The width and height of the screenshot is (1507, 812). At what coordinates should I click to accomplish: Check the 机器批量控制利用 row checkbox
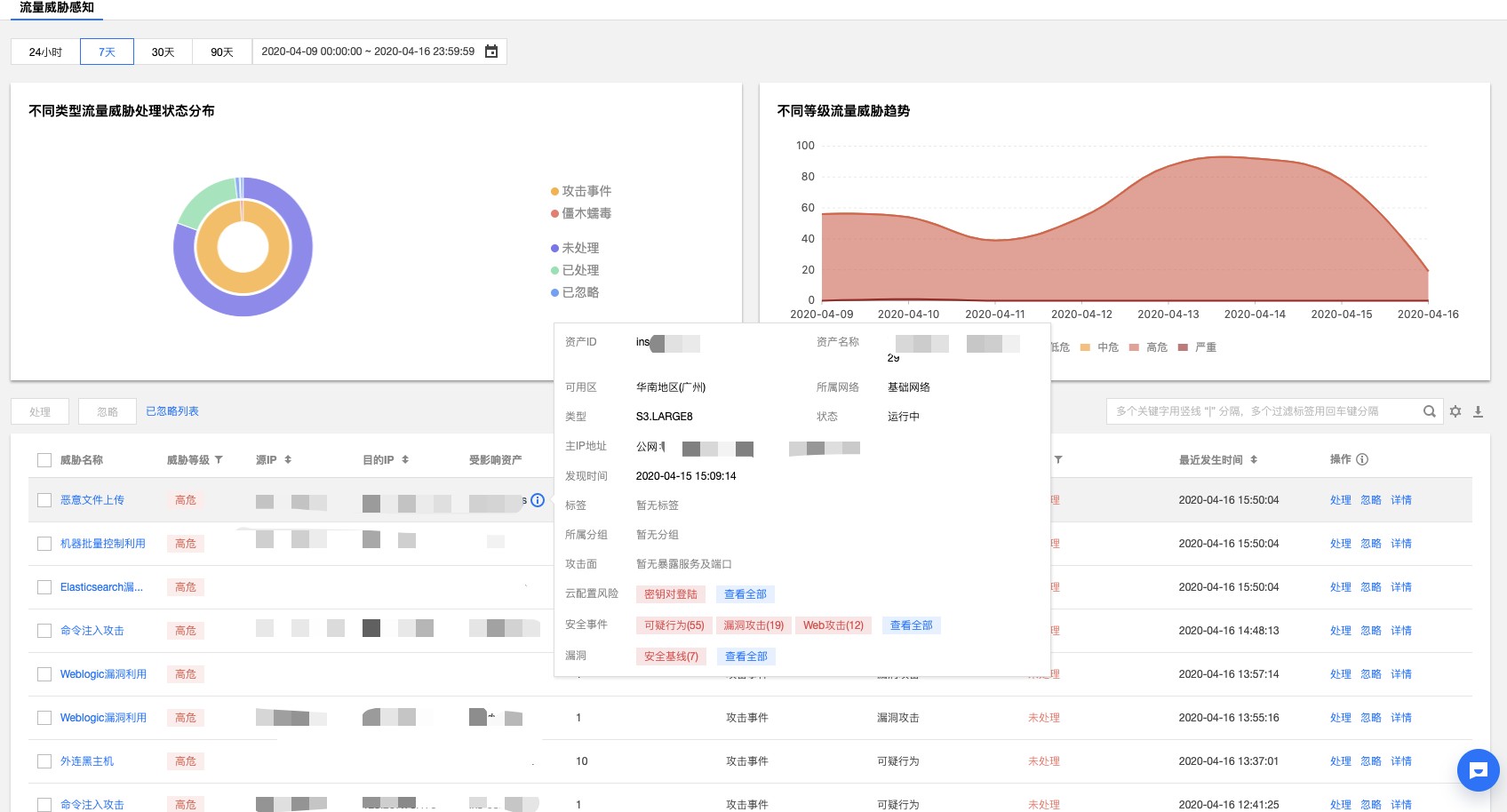(x=44, y=544)
